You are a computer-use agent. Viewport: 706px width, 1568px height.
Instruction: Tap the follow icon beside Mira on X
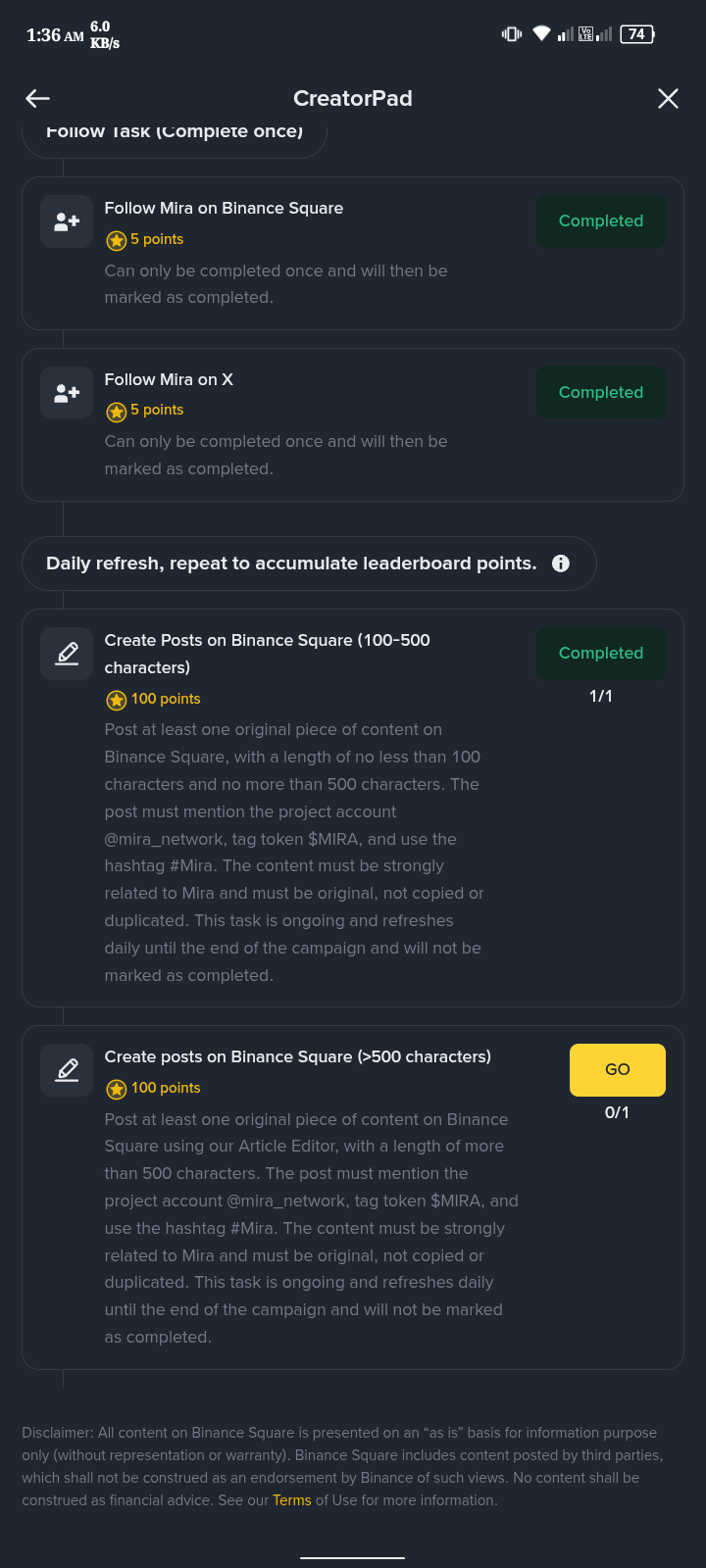67,393
